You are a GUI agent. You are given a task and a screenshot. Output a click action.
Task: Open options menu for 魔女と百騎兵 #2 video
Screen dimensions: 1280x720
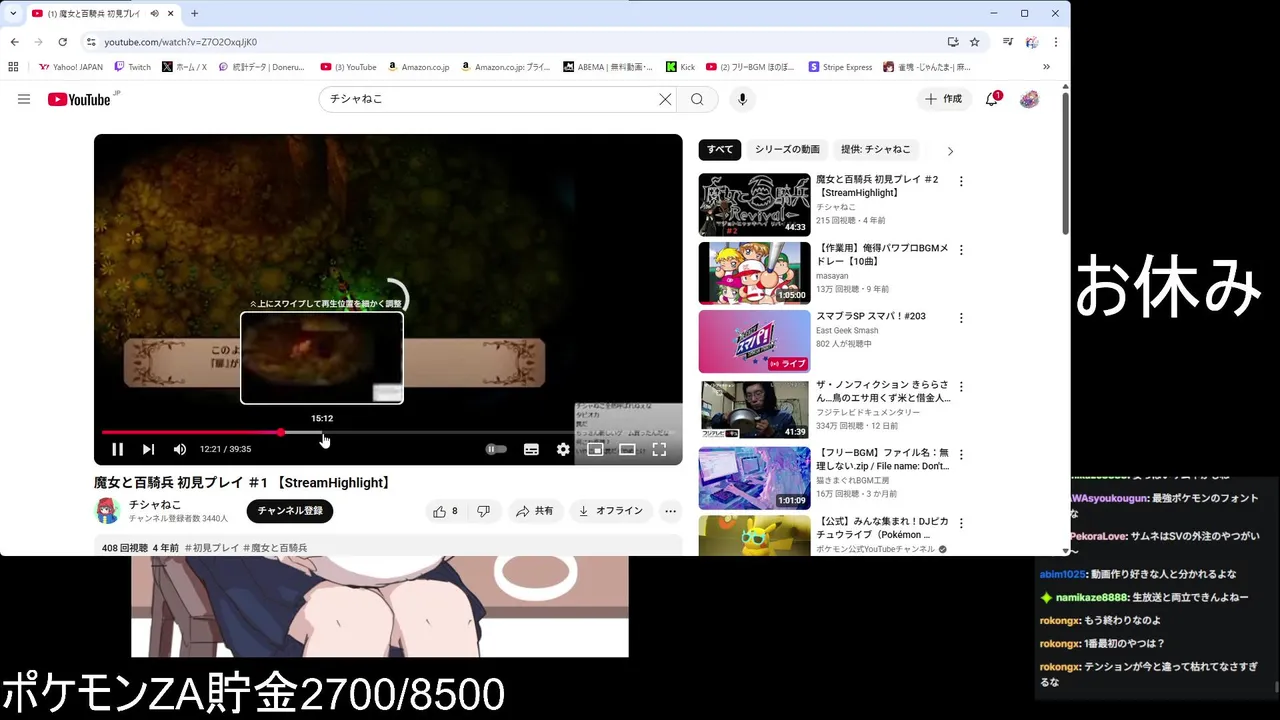[x=961, y=182]
